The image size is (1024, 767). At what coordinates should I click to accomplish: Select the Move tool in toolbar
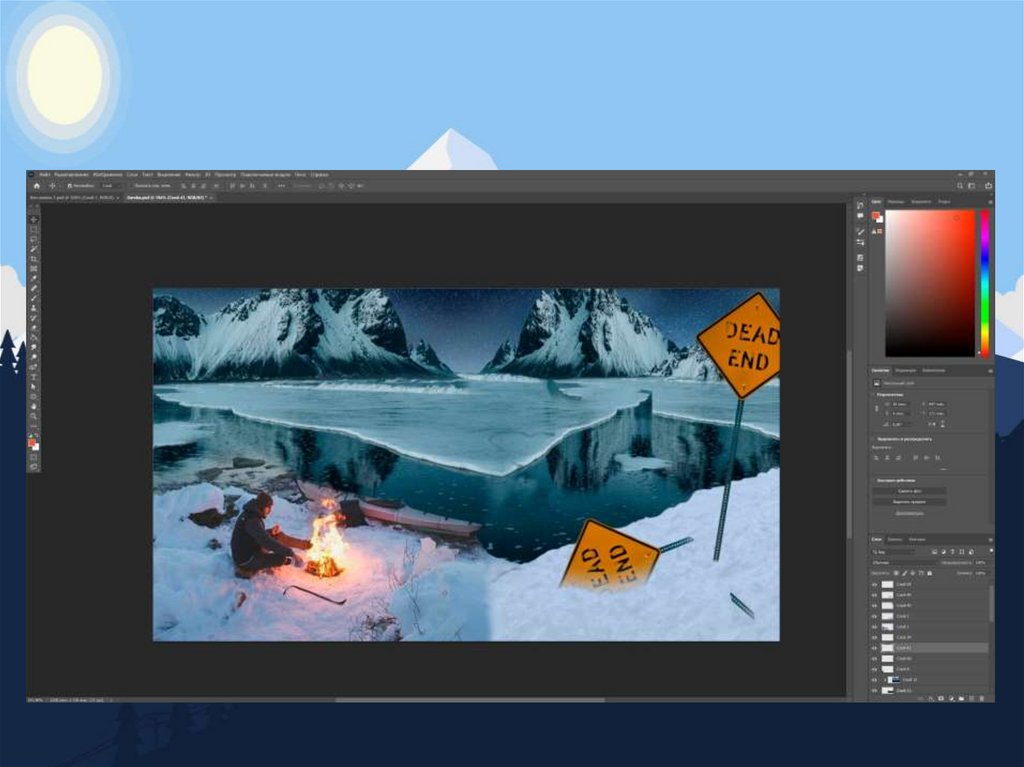pyautogui.click(x=34, y=220)
